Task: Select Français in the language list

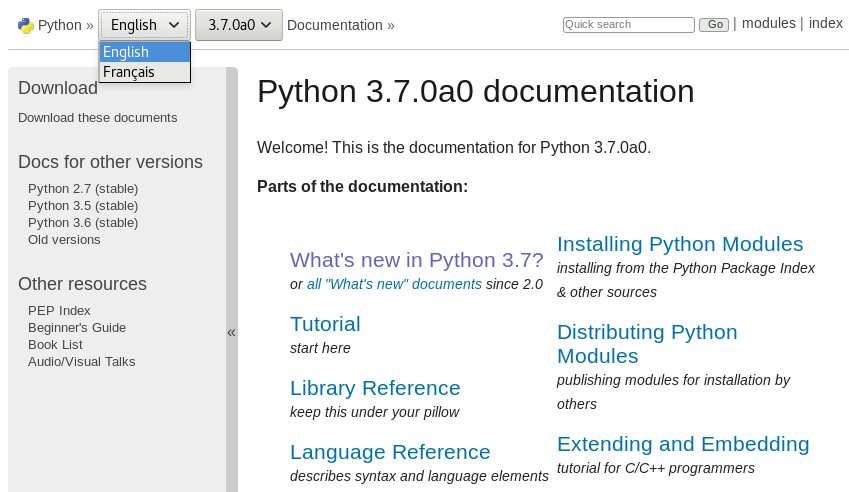Action: point(145,72)
